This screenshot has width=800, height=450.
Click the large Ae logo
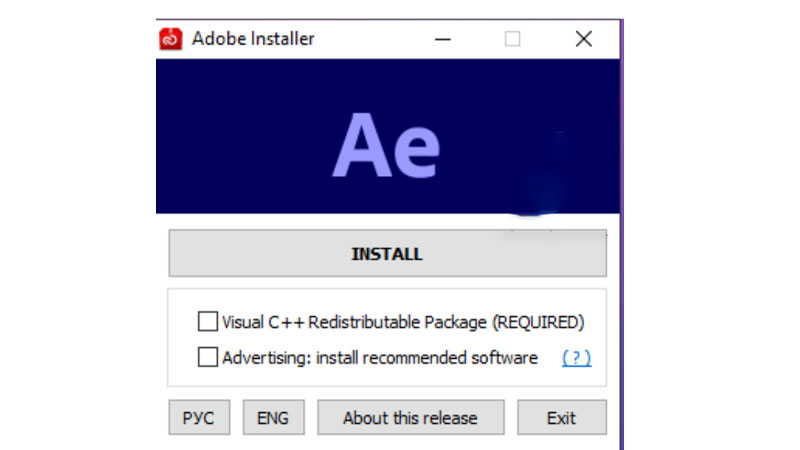[386, 146]
